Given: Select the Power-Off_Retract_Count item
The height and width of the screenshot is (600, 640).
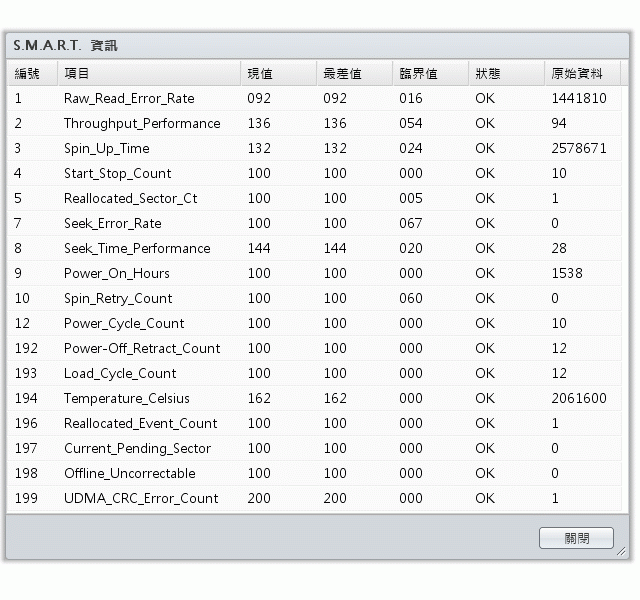Looking at the screenshot, I should click(142, 348).
